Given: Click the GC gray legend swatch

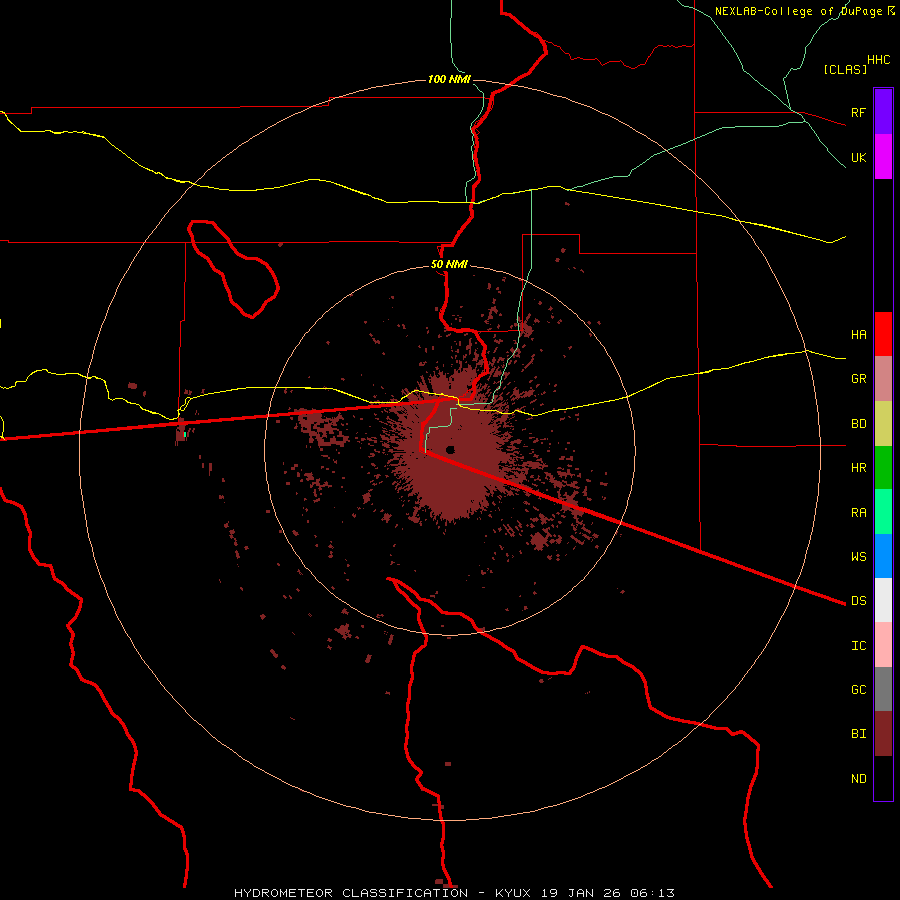Looking at the screenshot, I should 883,689.
